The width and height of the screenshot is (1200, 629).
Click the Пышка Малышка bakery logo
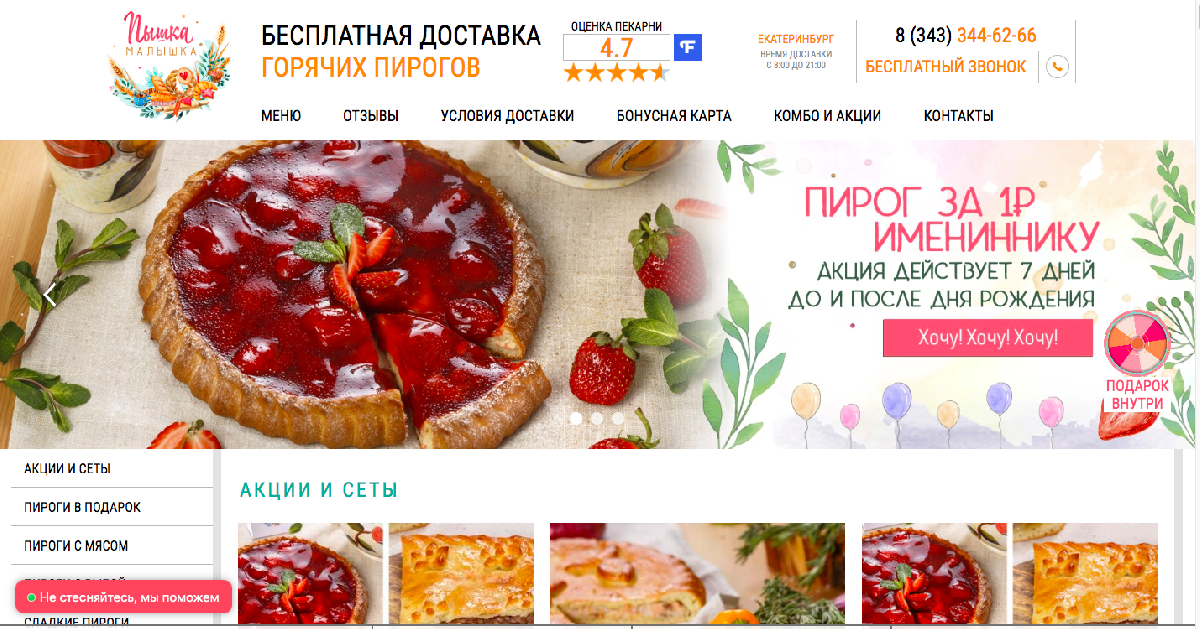click(167, 64)
